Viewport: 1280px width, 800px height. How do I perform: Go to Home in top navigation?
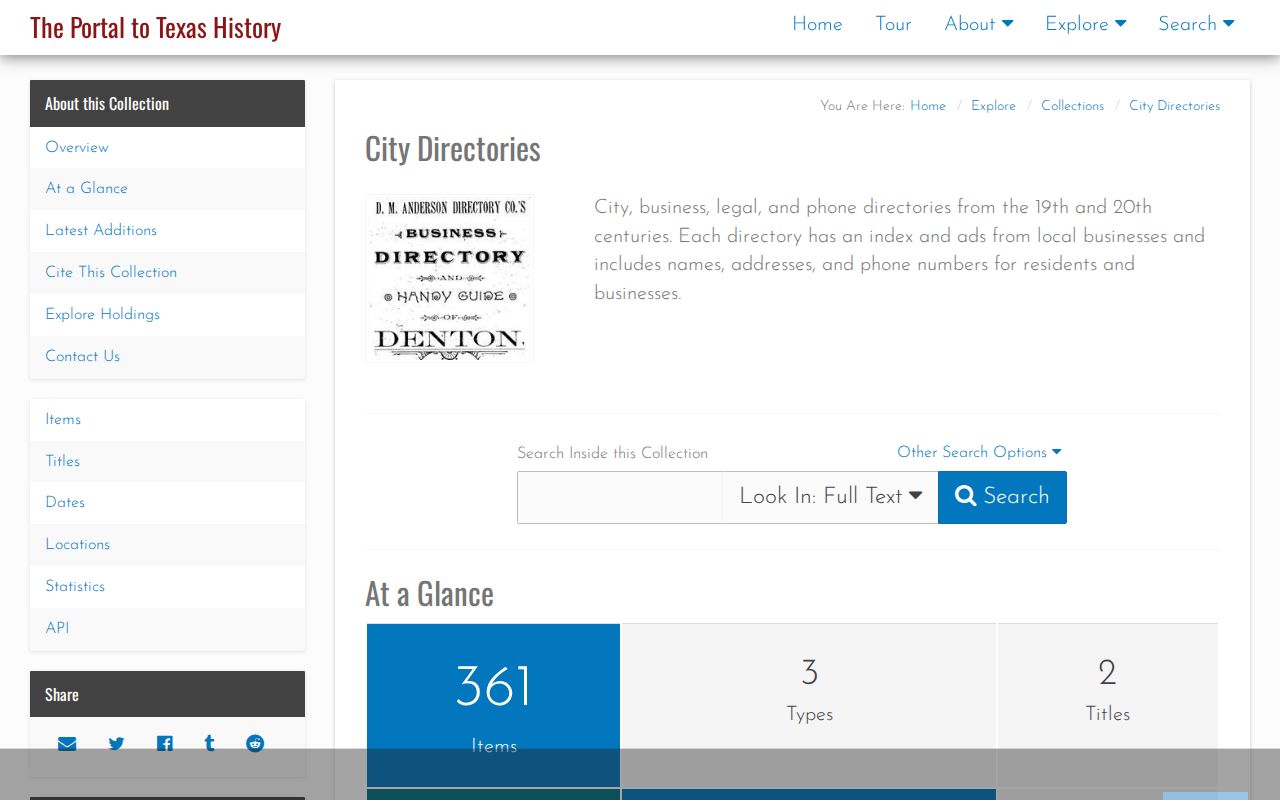817,24
